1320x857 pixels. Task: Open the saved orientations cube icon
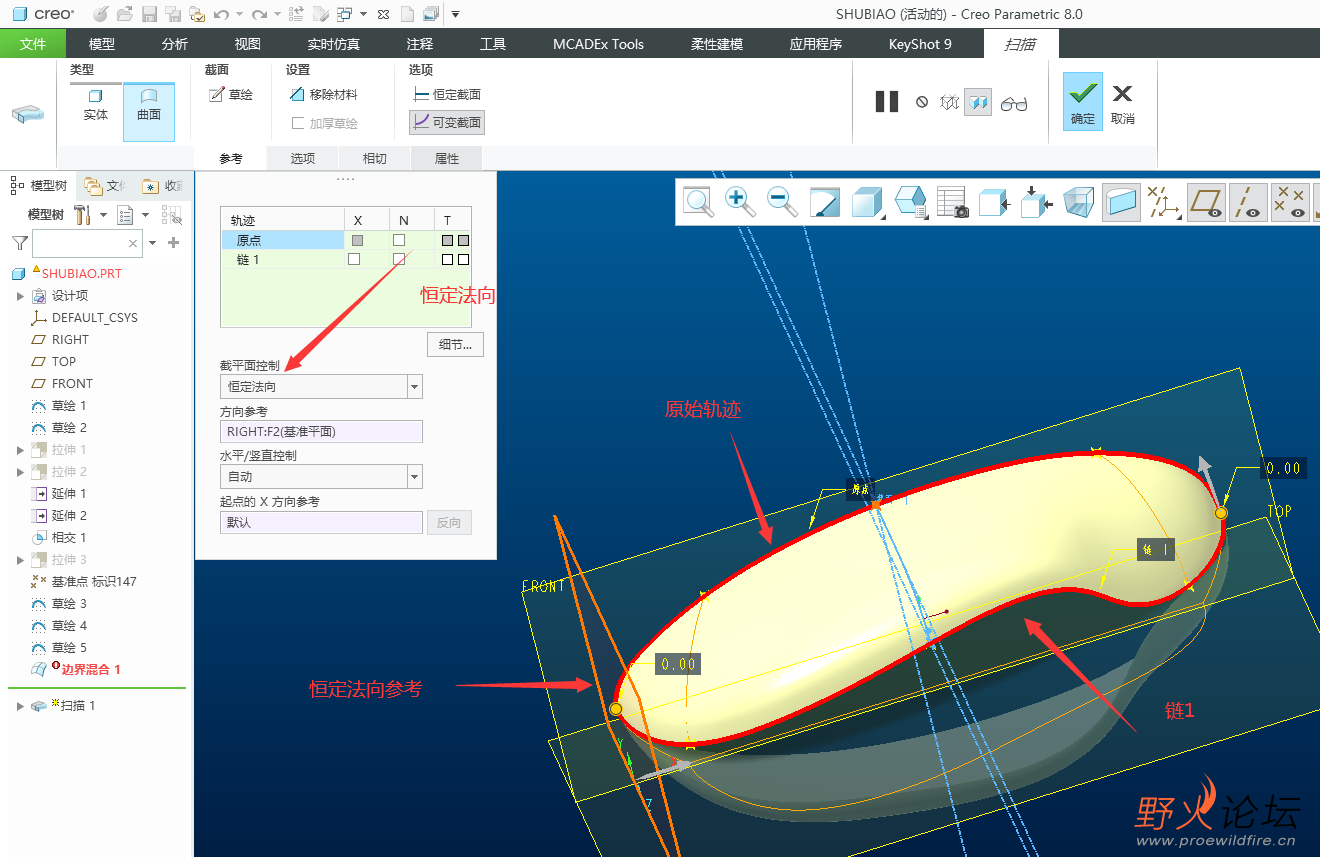(x=910, y=203)
